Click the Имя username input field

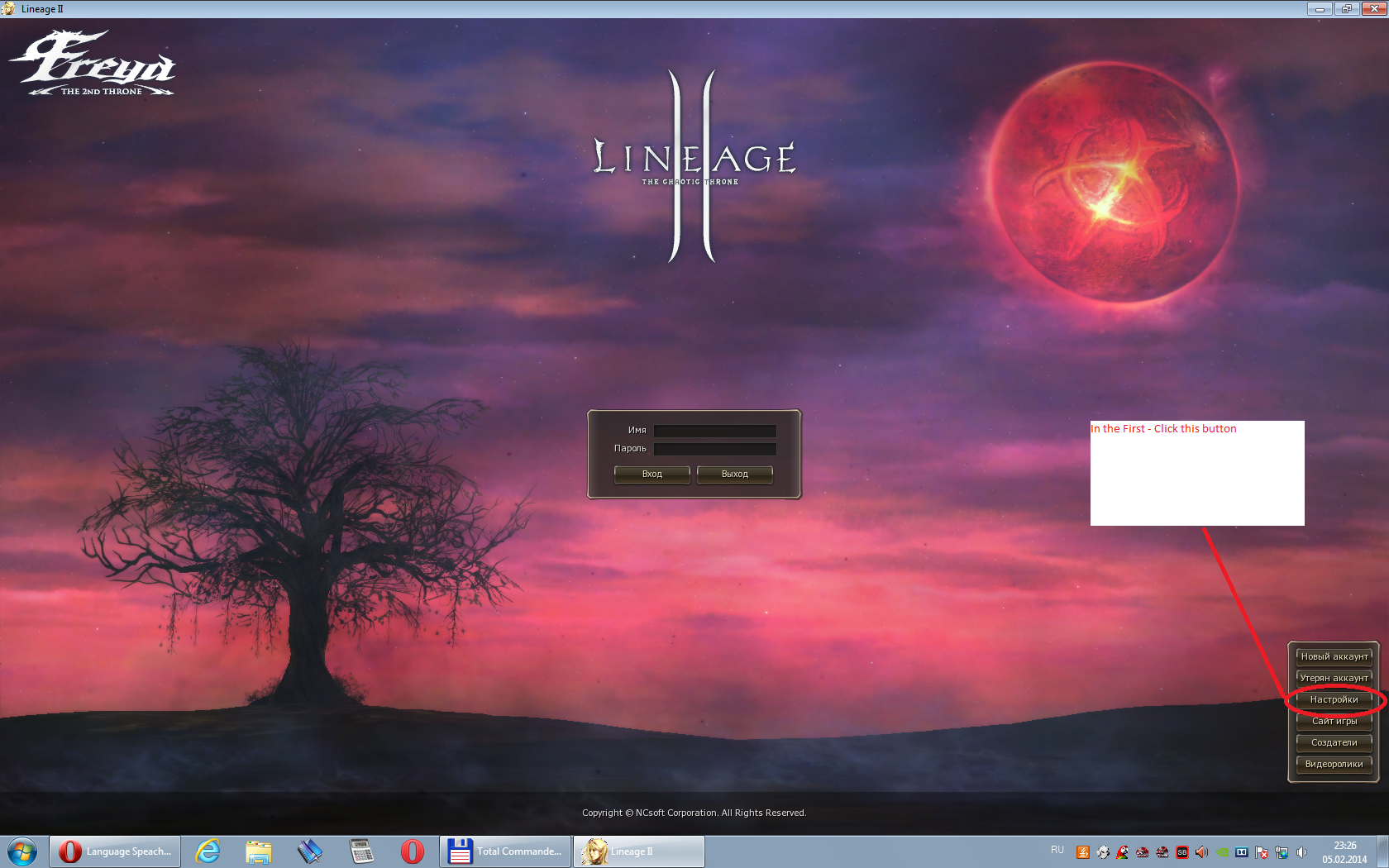tap(714, 431)
